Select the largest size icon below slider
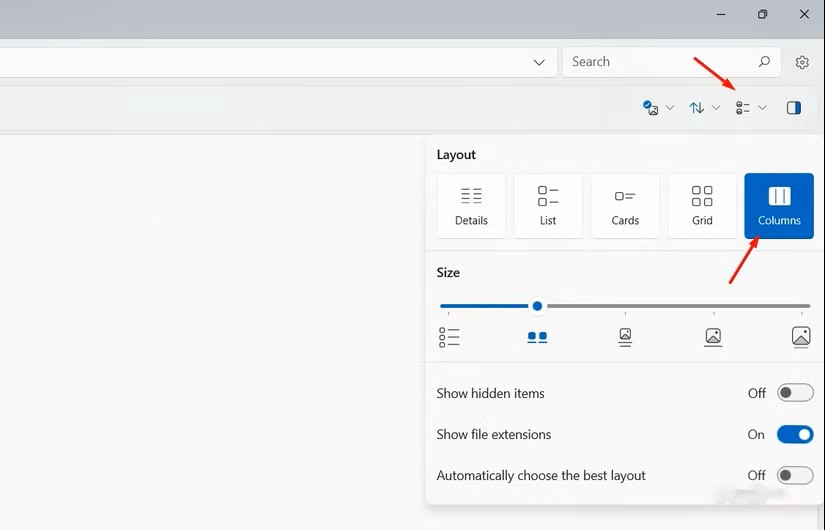This screenshot has height=530, width=825. click(x=800, y=337)
